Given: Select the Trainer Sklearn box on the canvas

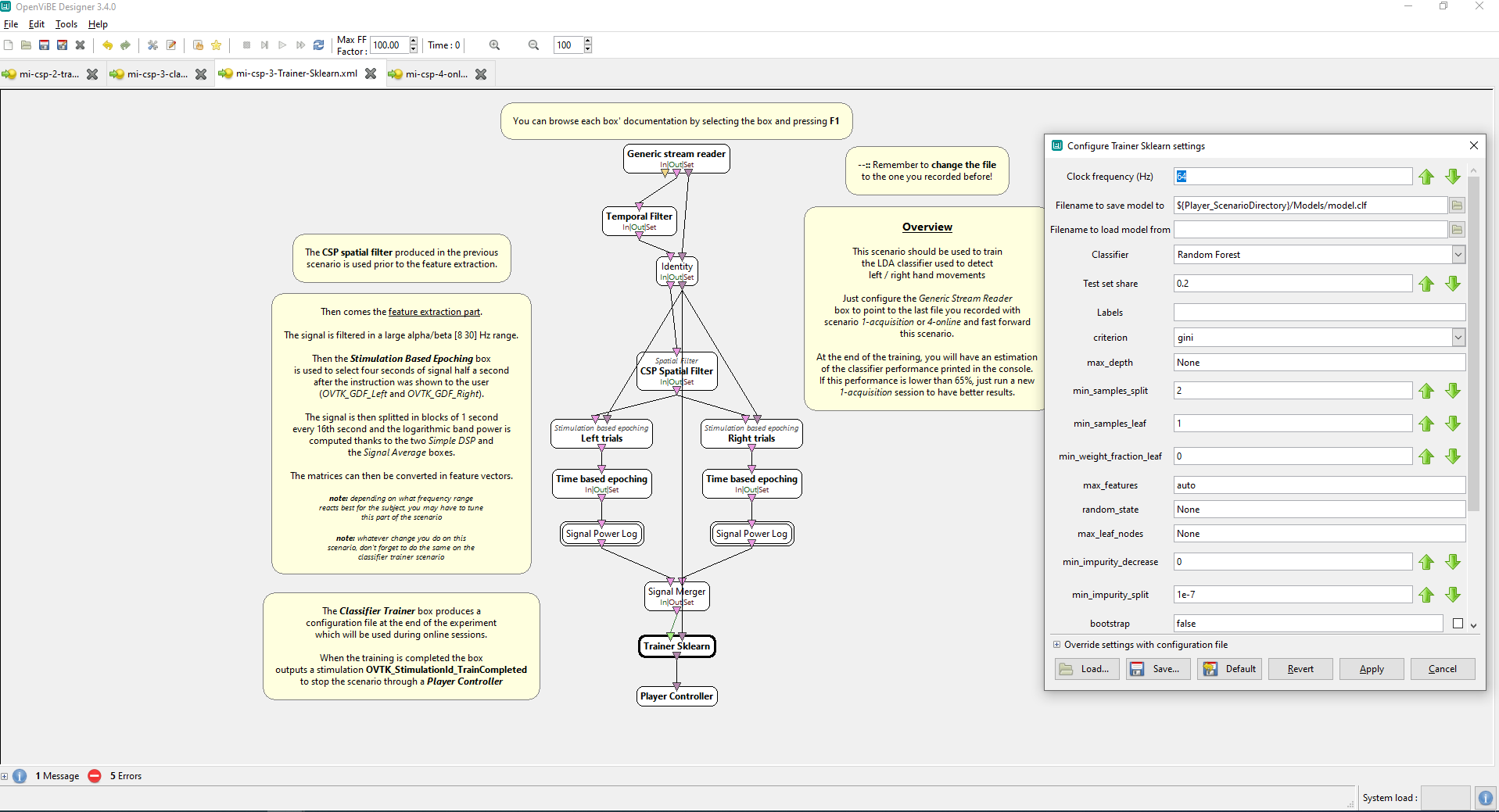Looking at the screenshot, I should point(677,646).
